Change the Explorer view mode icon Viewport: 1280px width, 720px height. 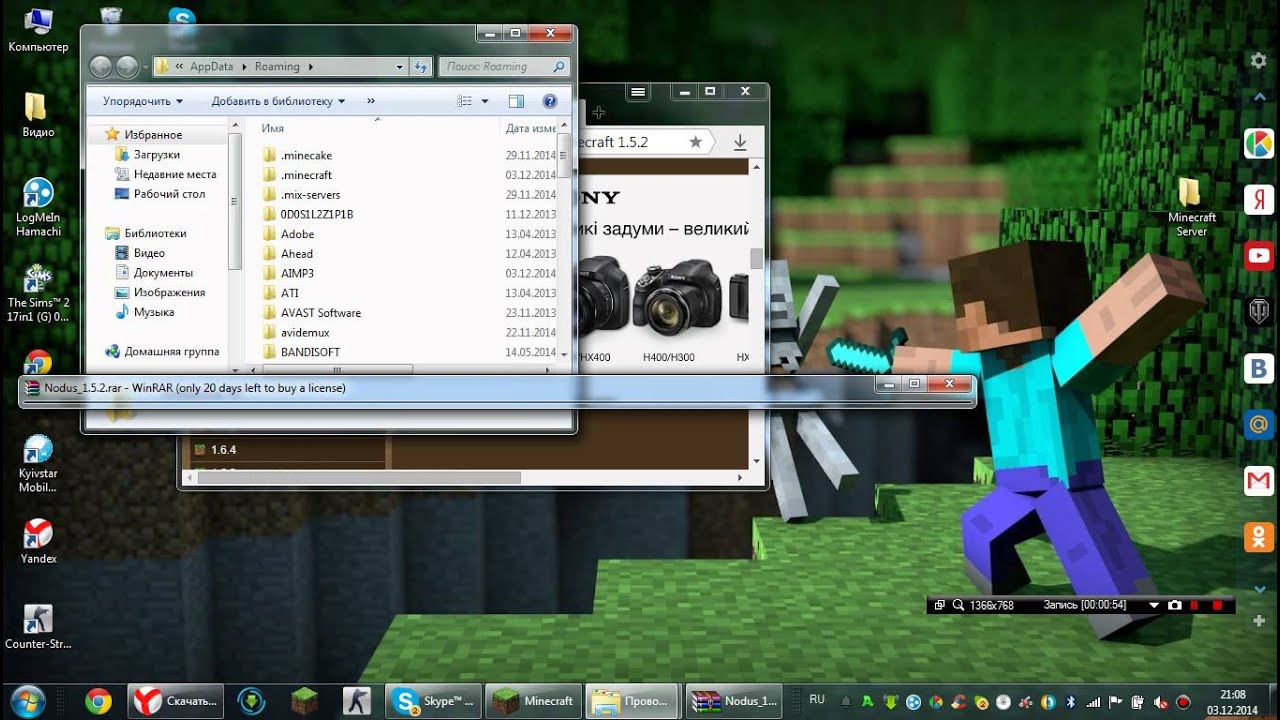465,101
